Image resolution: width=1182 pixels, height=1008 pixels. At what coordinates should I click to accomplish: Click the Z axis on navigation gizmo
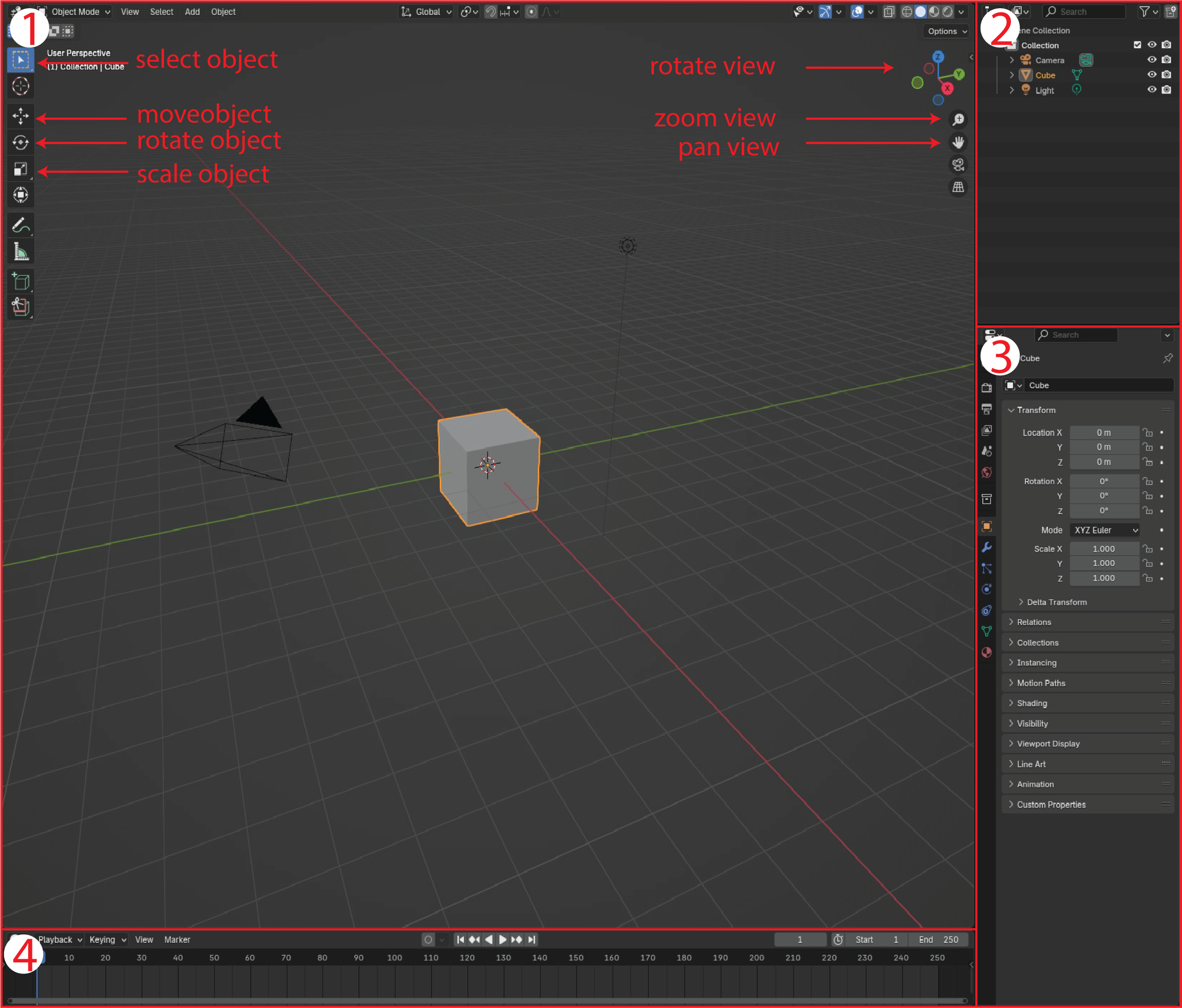click(938, 57)
